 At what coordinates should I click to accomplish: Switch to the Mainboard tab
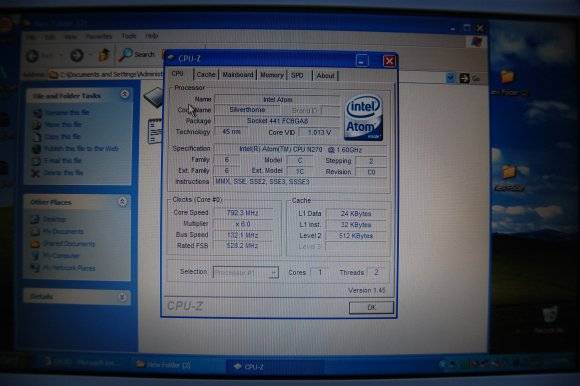pyautogui.click(x=238, y=75)
